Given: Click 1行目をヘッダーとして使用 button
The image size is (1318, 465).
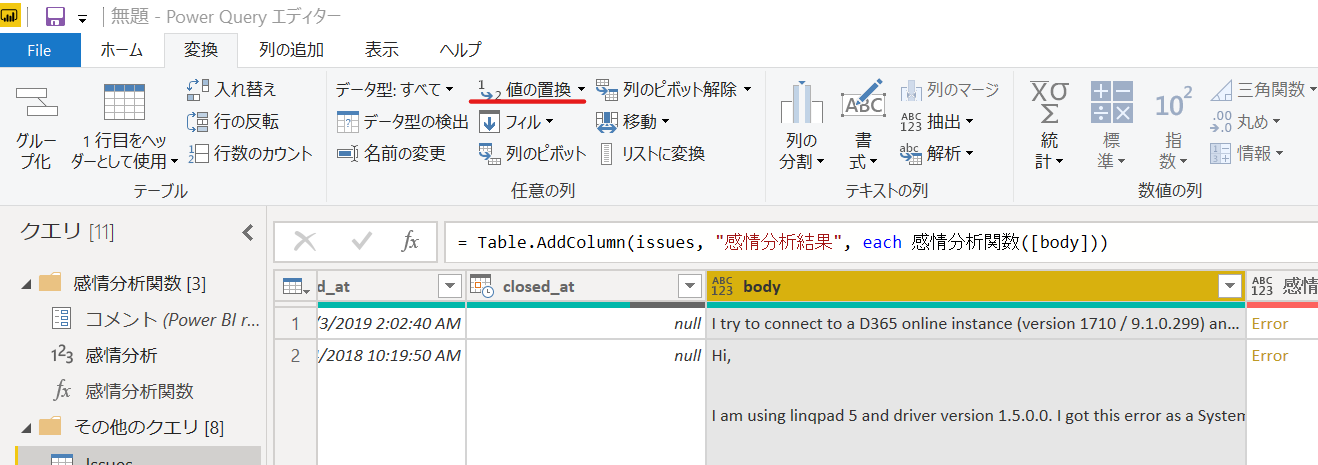Looking at the screenshot, I should [x=125, y=125].
